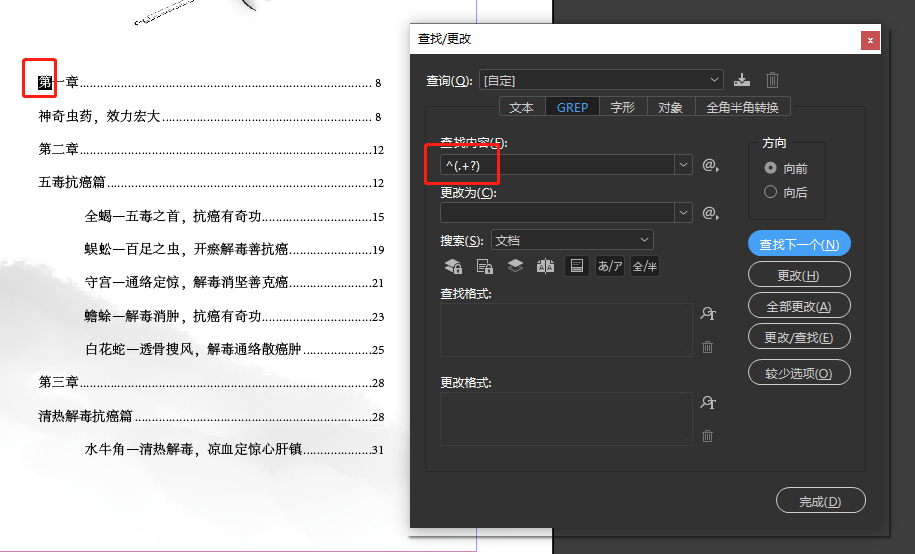The image size is (915, 554).
Task: Click the 查找下一个 button
Action: pos(799,244)
